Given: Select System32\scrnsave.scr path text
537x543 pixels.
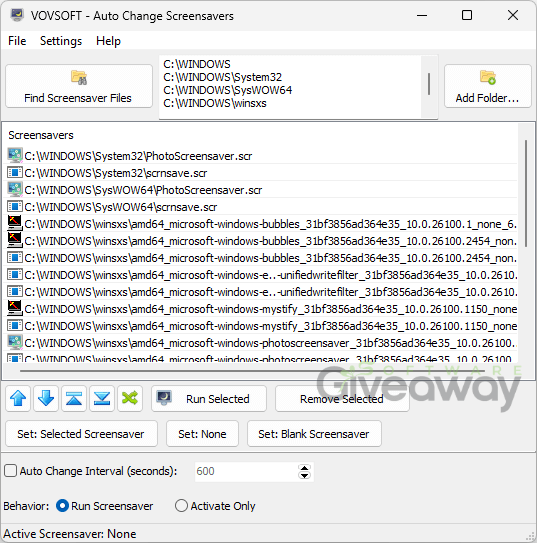Looking at the screenshot, I should coord(116,173).
